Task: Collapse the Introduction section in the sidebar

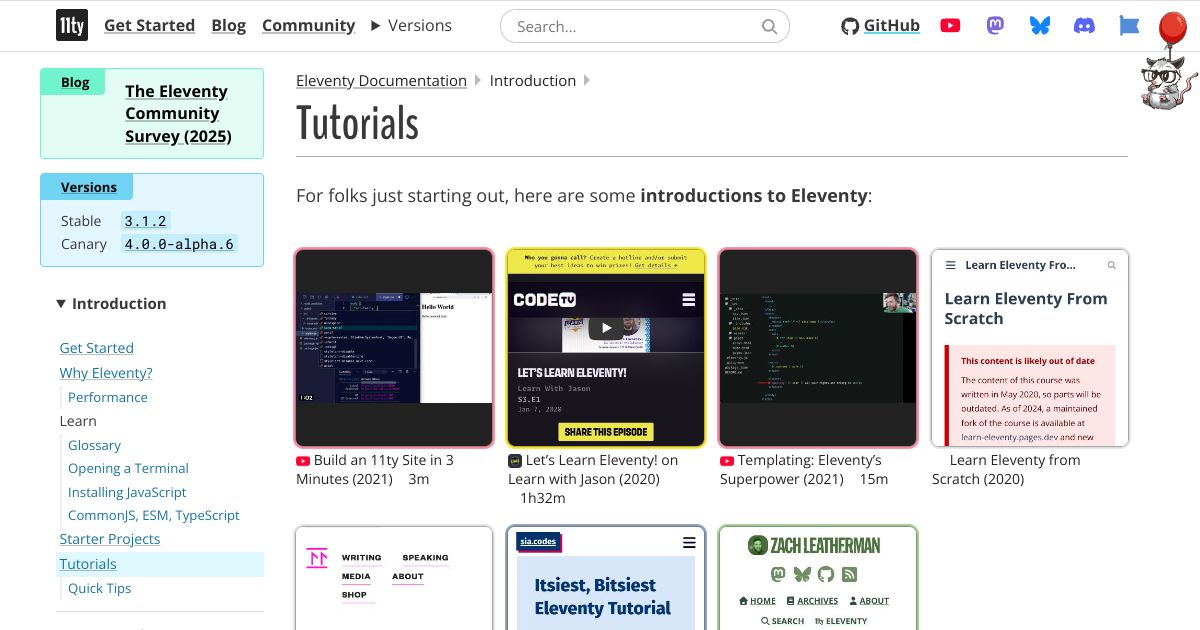Action: click(x=112, y=303)
